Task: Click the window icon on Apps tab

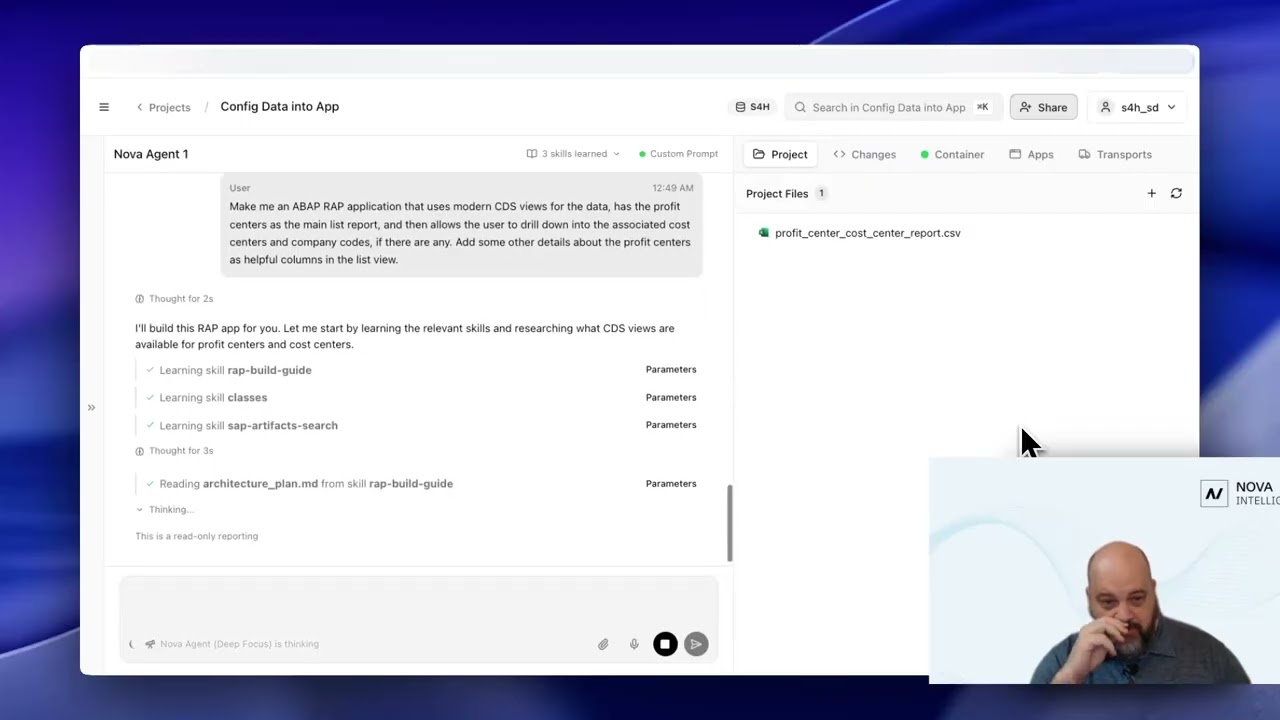Action: [x=1015, y=154]
